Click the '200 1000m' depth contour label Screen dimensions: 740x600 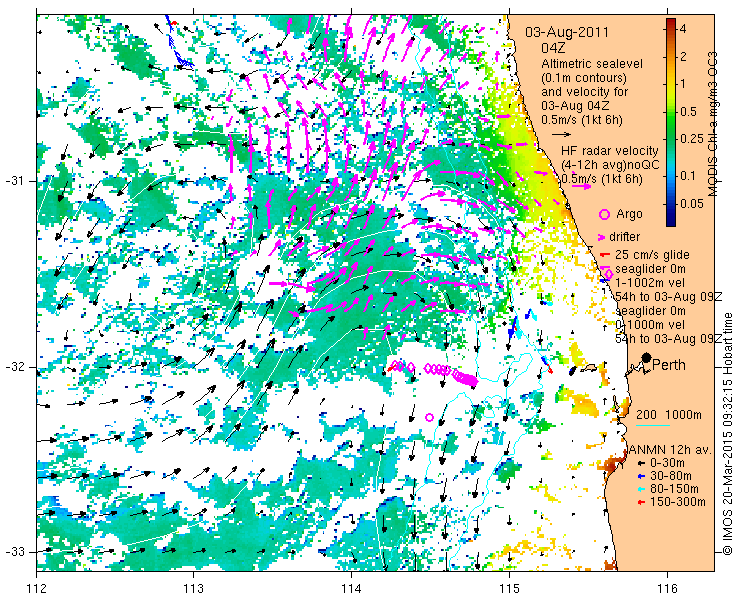(x=669, y=415)
